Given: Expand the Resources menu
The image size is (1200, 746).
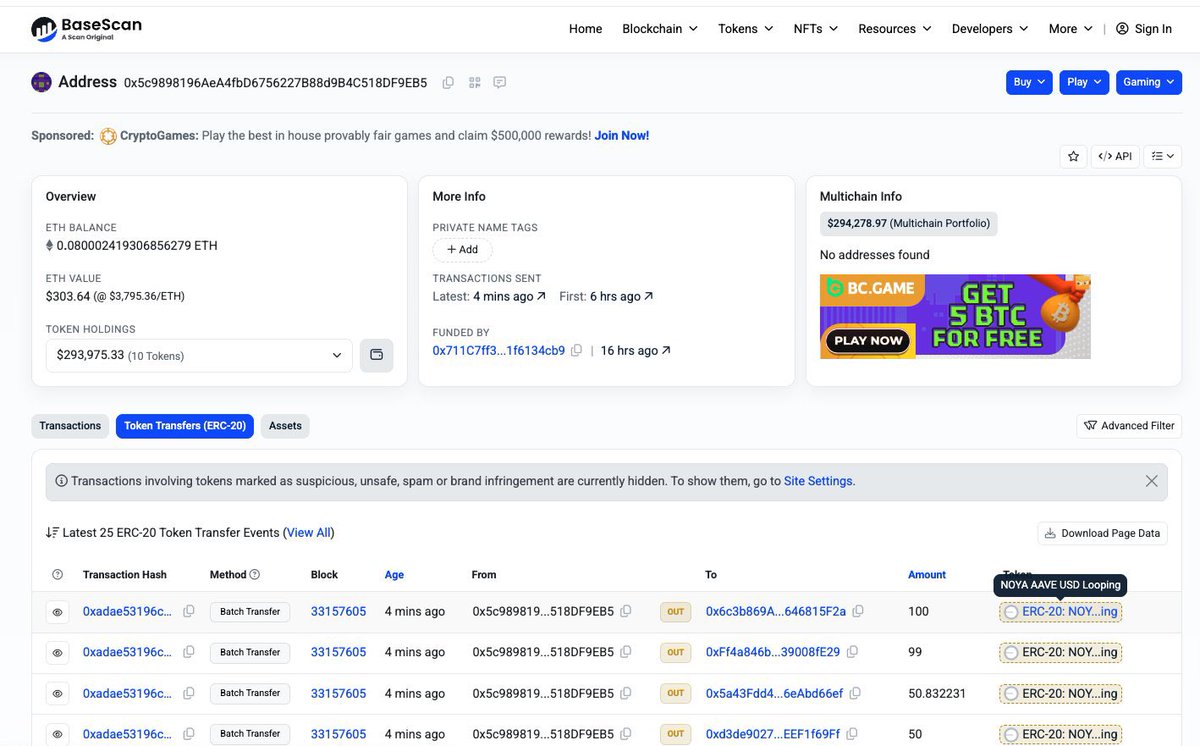Looking at the screenshot, I should [895, 29].
